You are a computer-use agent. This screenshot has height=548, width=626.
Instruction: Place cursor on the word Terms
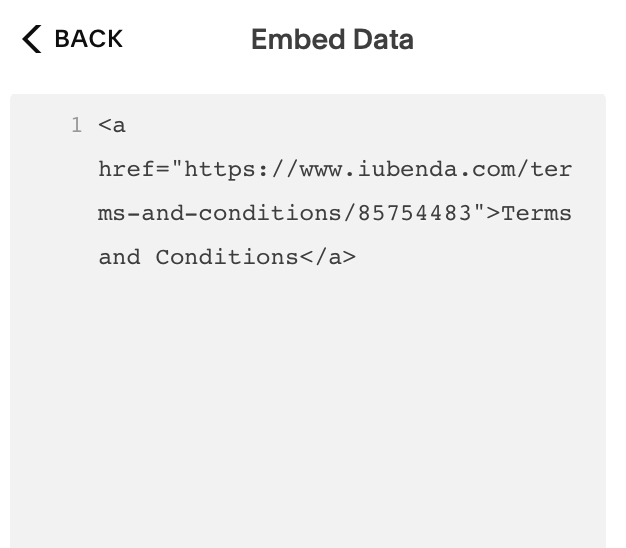[x=537, y=214]
